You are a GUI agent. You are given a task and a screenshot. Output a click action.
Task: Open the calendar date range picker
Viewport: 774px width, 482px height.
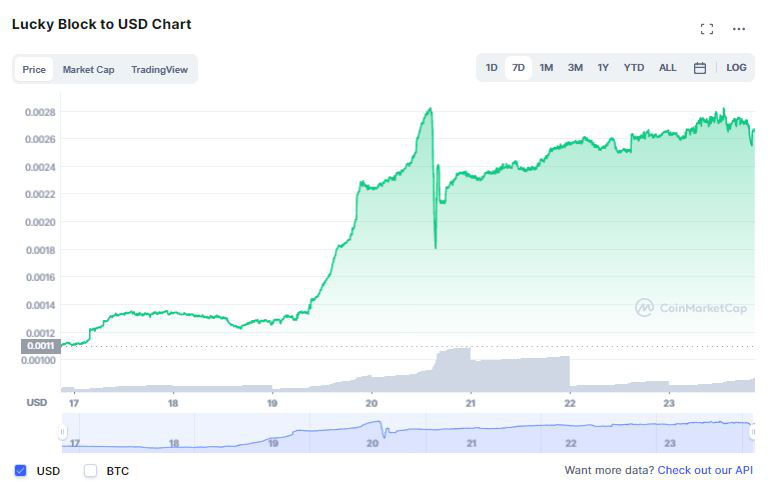(x=699, y=68)
